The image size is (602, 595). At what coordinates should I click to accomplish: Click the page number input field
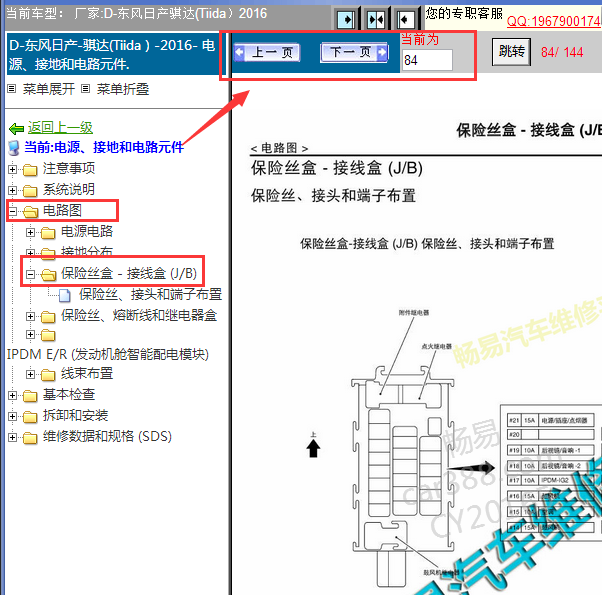[427, 60]
